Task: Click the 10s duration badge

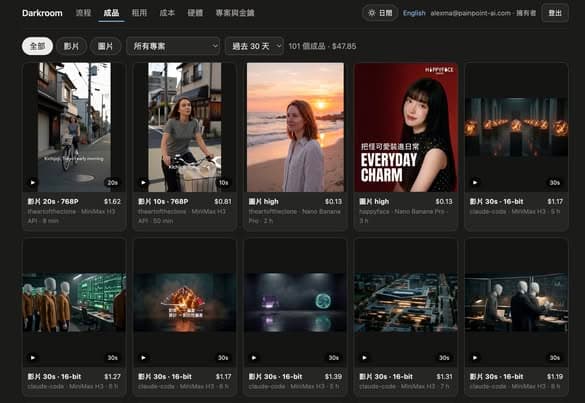Action: [x=223, y=182]
